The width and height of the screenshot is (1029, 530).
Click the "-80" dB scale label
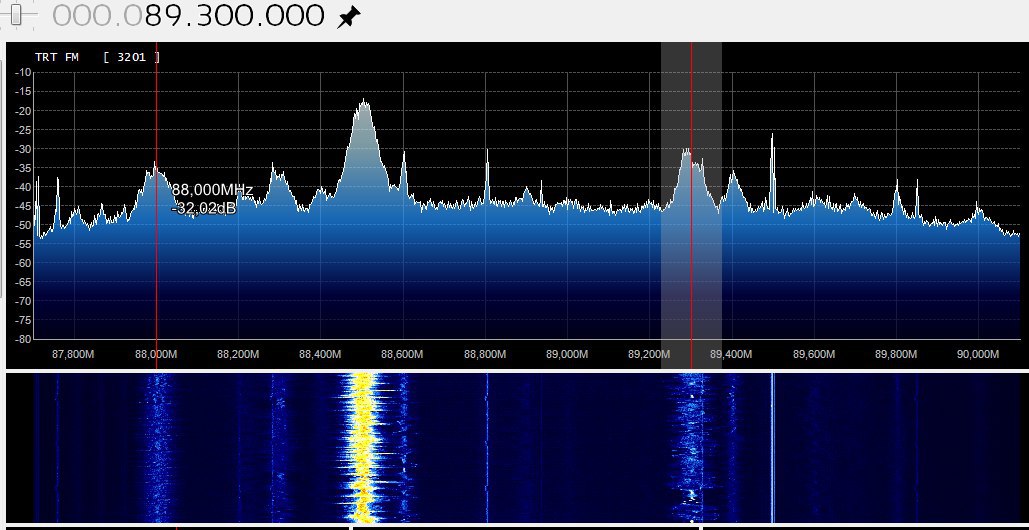coord(23,339)
